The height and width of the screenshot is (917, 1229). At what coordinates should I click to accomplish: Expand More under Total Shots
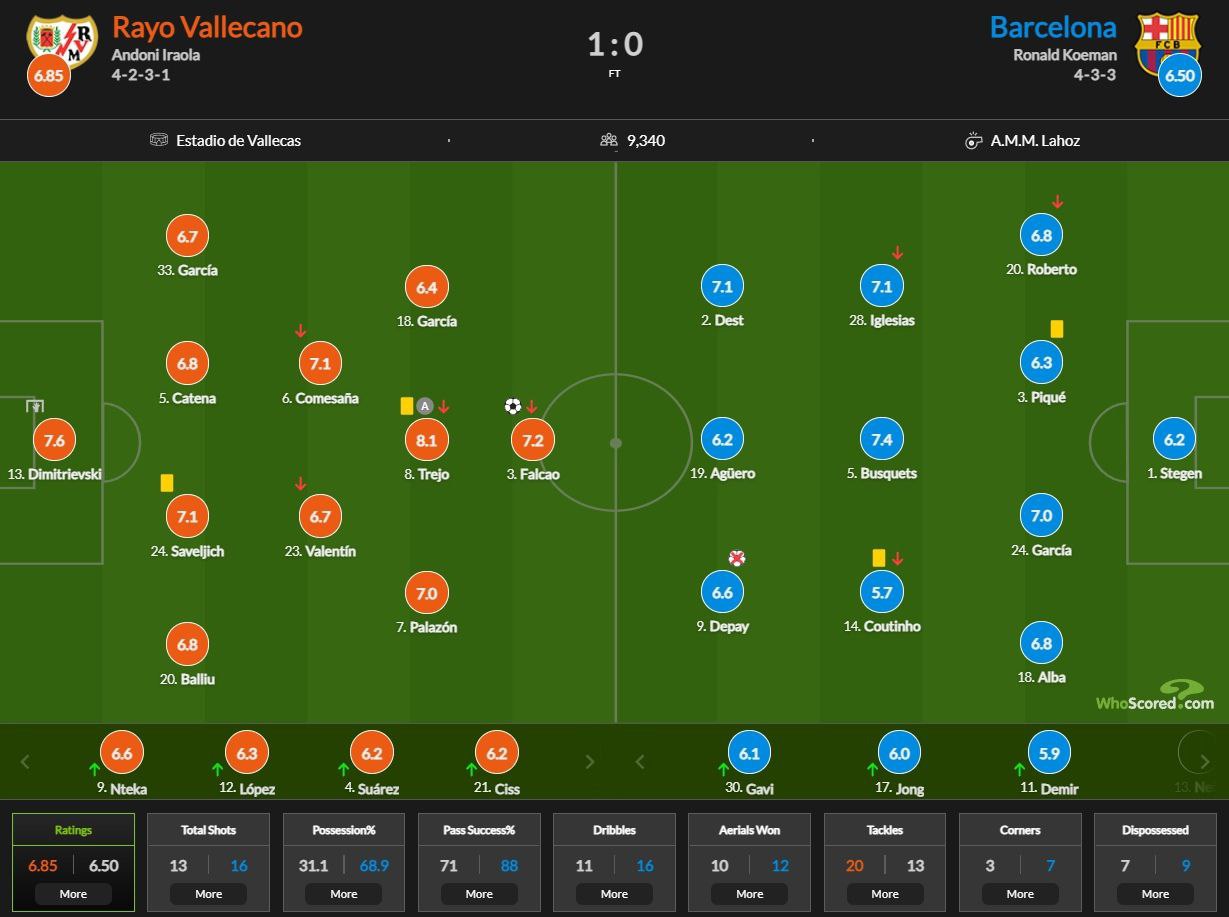point(208,894)
